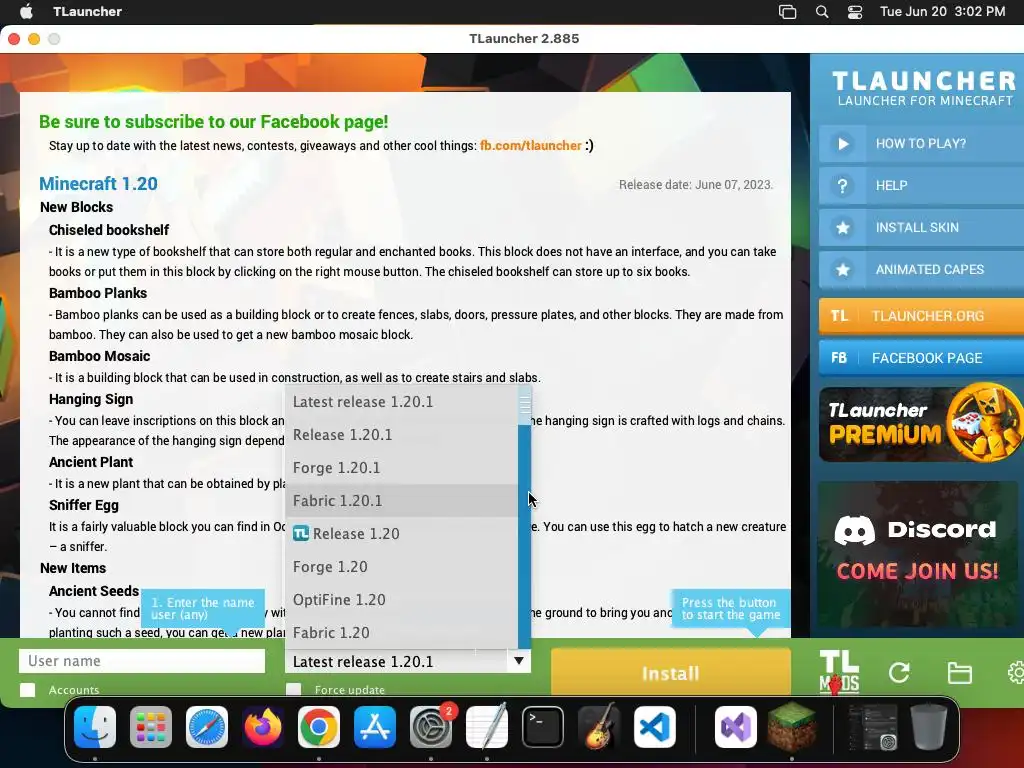The image size is (1024, 768).
Task: Enable the Force update checkbox
Action: 294,690
